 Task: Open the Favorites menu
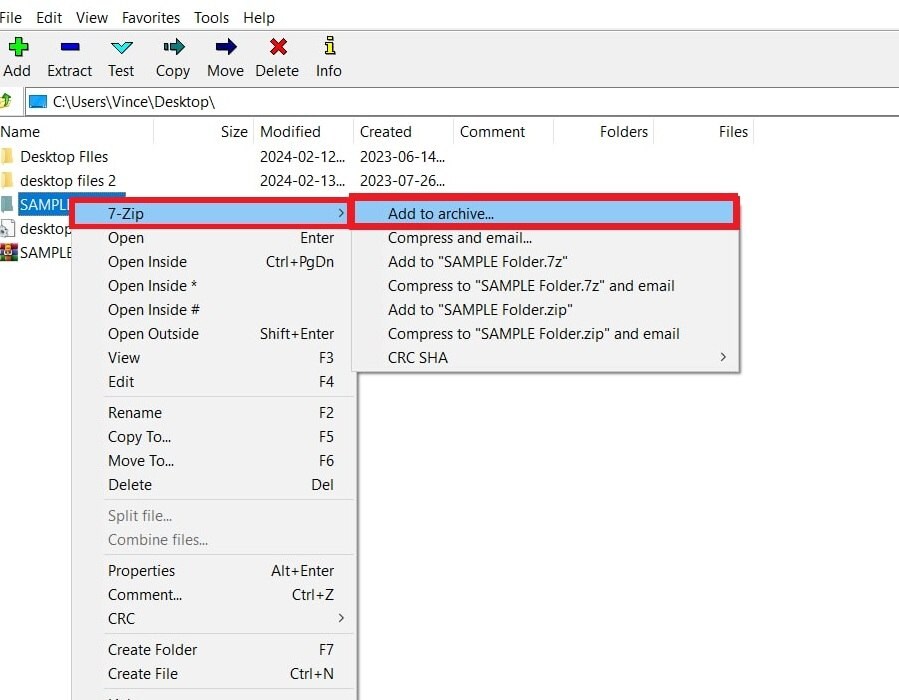[150, 17]
